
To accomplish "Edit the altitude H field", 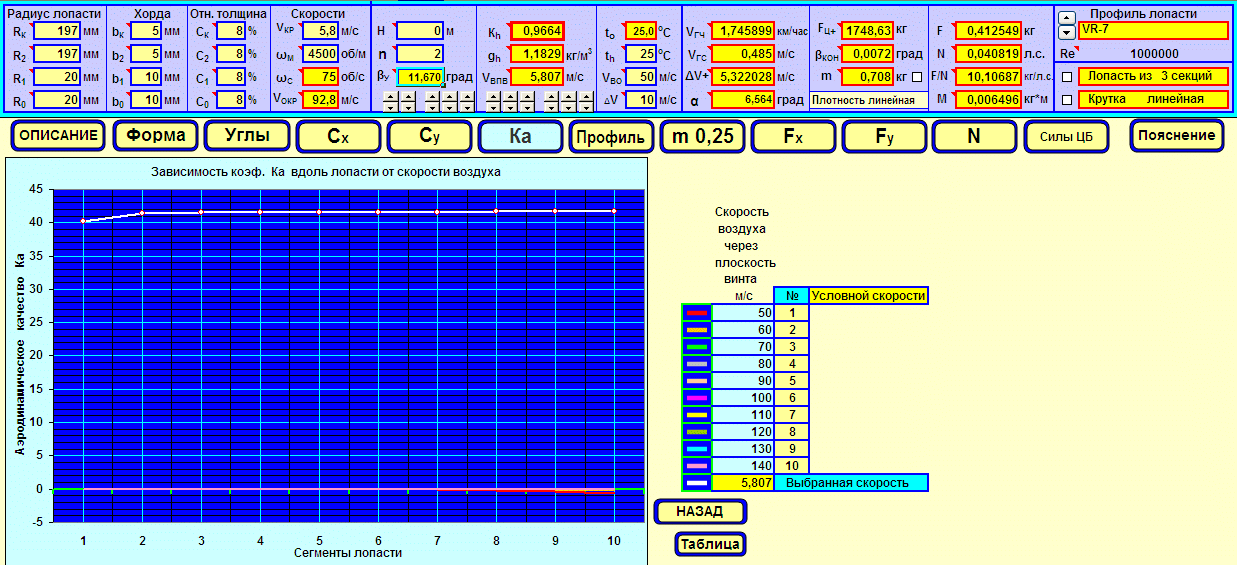I will [420, 31].
